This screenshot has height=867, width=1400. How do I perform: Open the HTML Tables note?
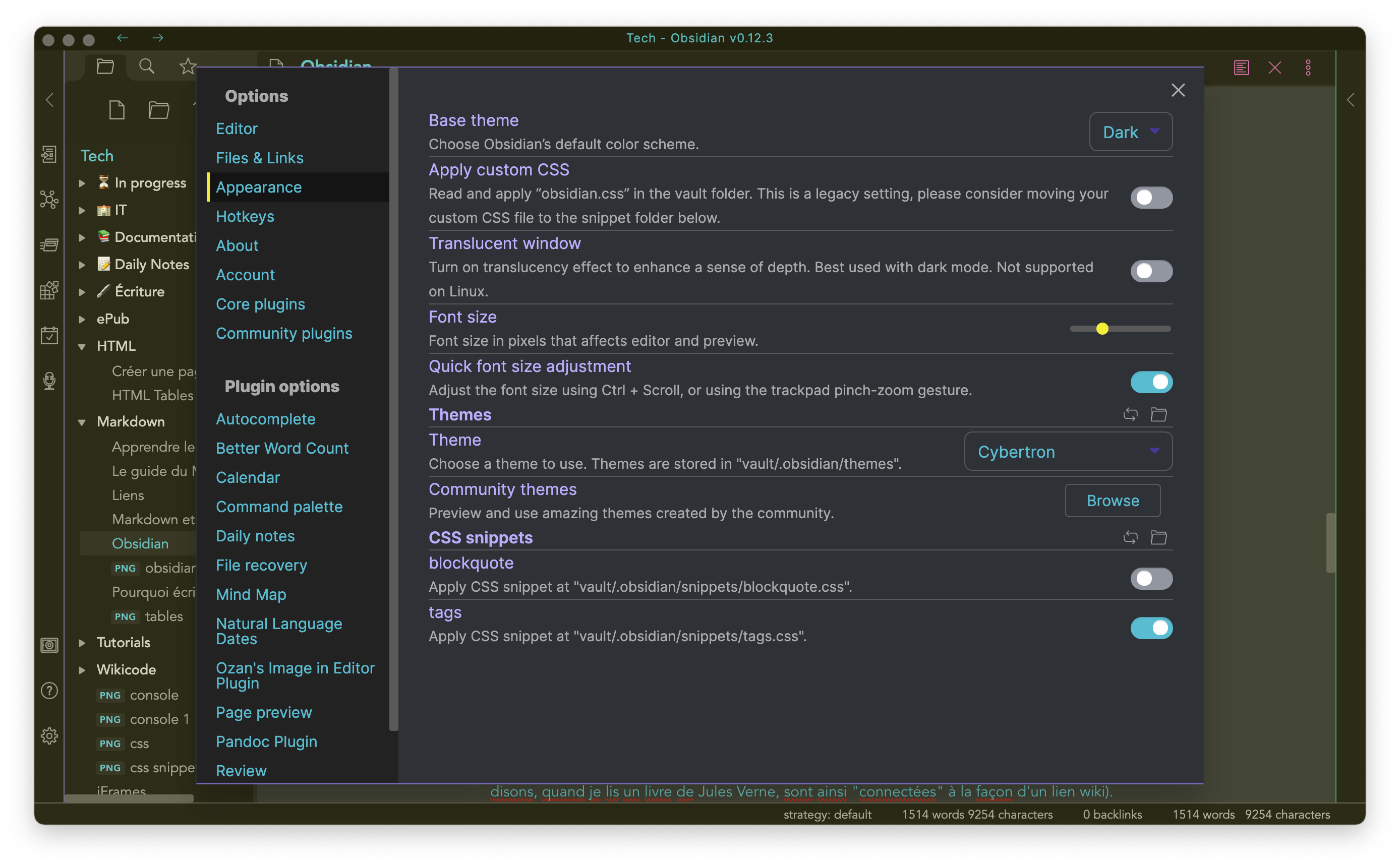point(153,395)
